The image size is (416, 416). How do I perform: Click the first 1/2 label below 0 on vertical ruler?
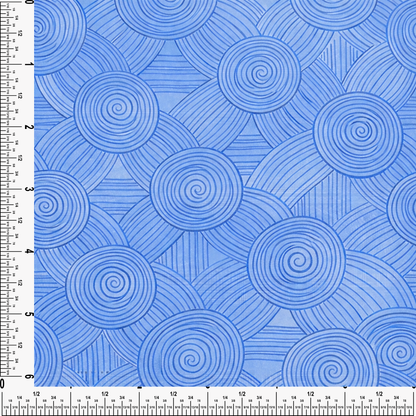[20, 33]
